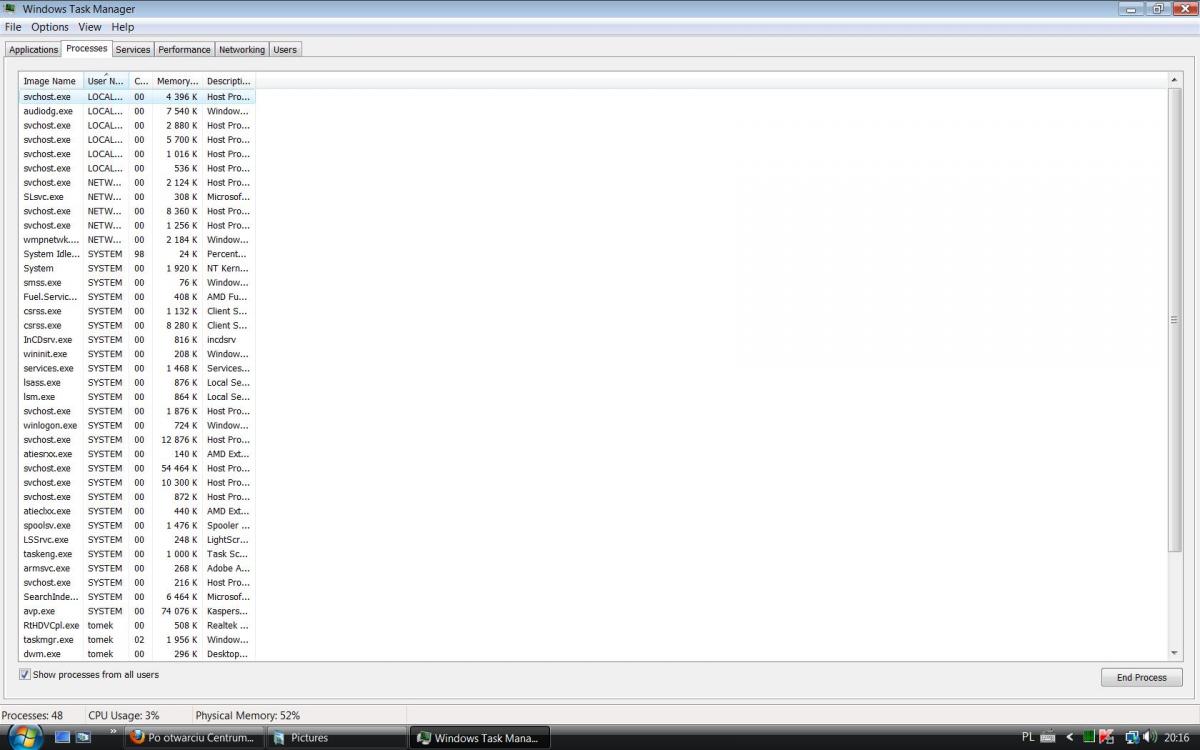
Task: Switch to the Applications tab
Action: point(34,50)
